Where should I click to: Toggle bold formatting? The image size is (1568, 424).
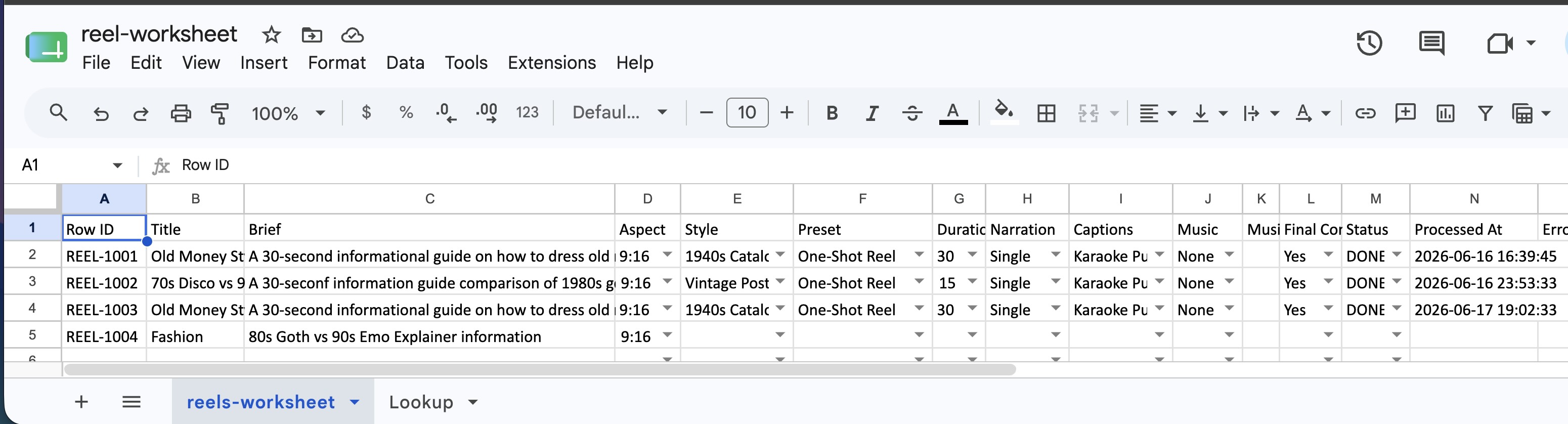[832, 113]
